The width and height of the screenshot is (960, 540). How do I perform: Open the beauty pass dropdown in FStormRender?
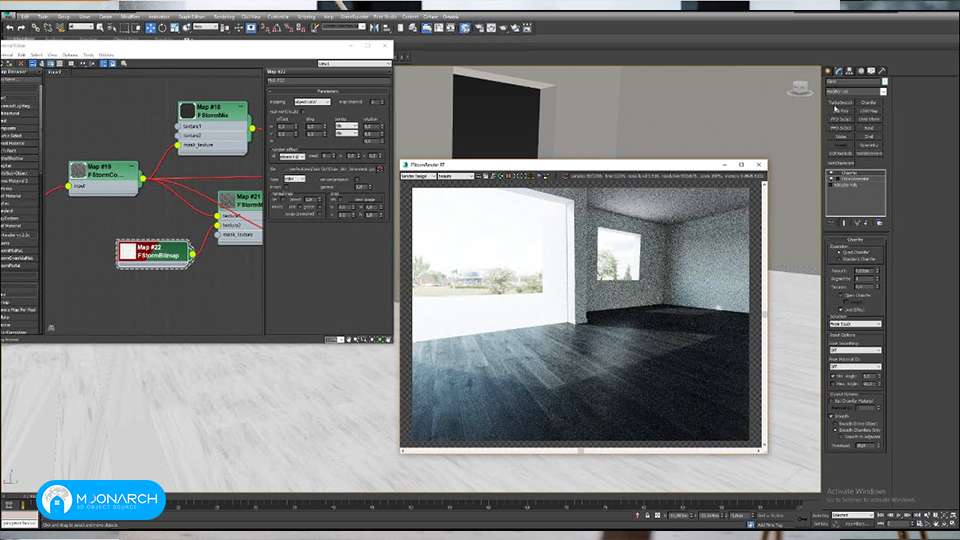coord(456,176)
